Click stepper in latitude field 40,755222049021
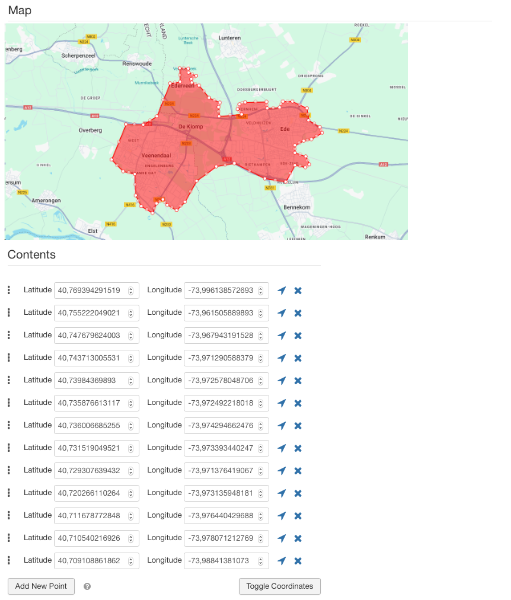This screenshot has height=600, width=511. click(131, 313)
